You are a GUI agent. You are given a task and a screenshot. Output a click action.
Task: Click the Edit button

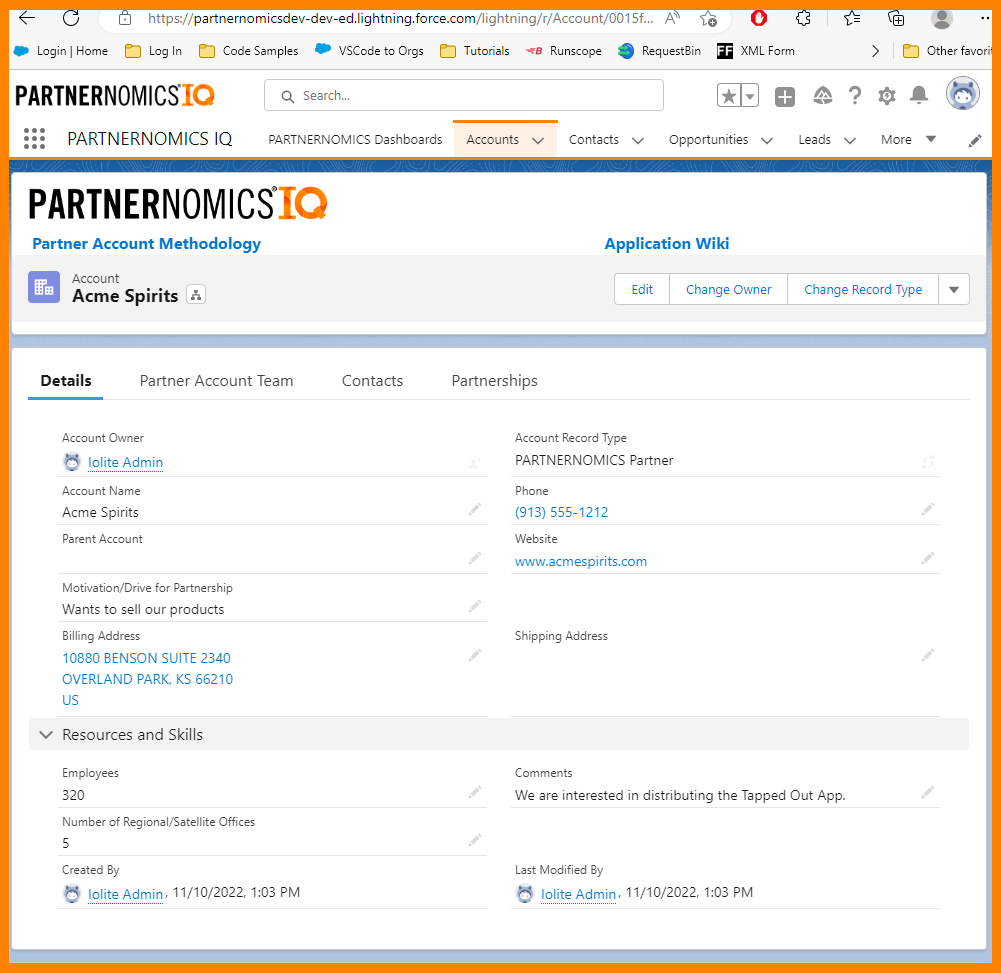[642, 289]
